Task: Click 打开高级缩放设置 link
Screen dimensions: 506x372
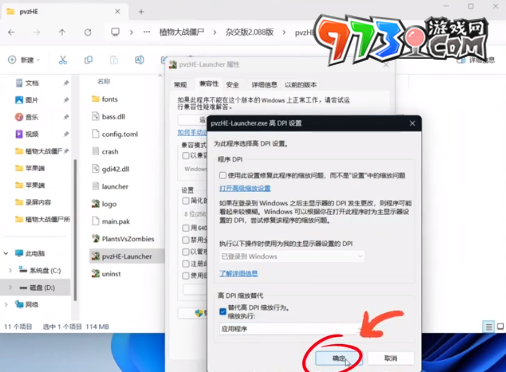Action: 245,188
